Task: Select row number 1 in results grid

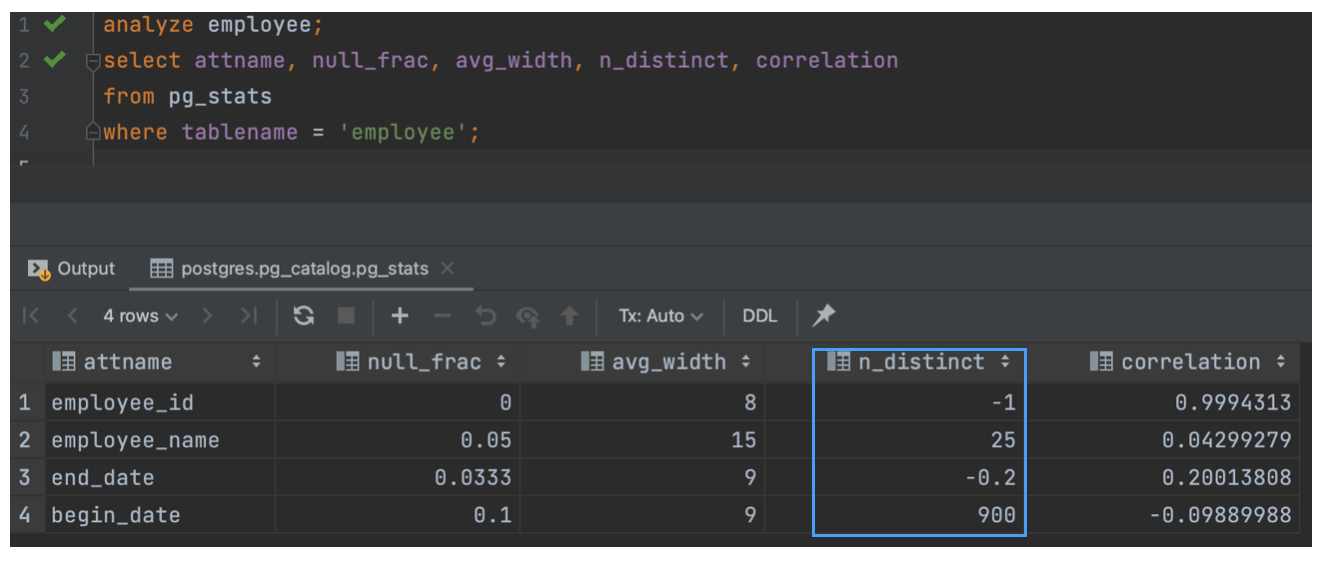Action: pos(25,402)
